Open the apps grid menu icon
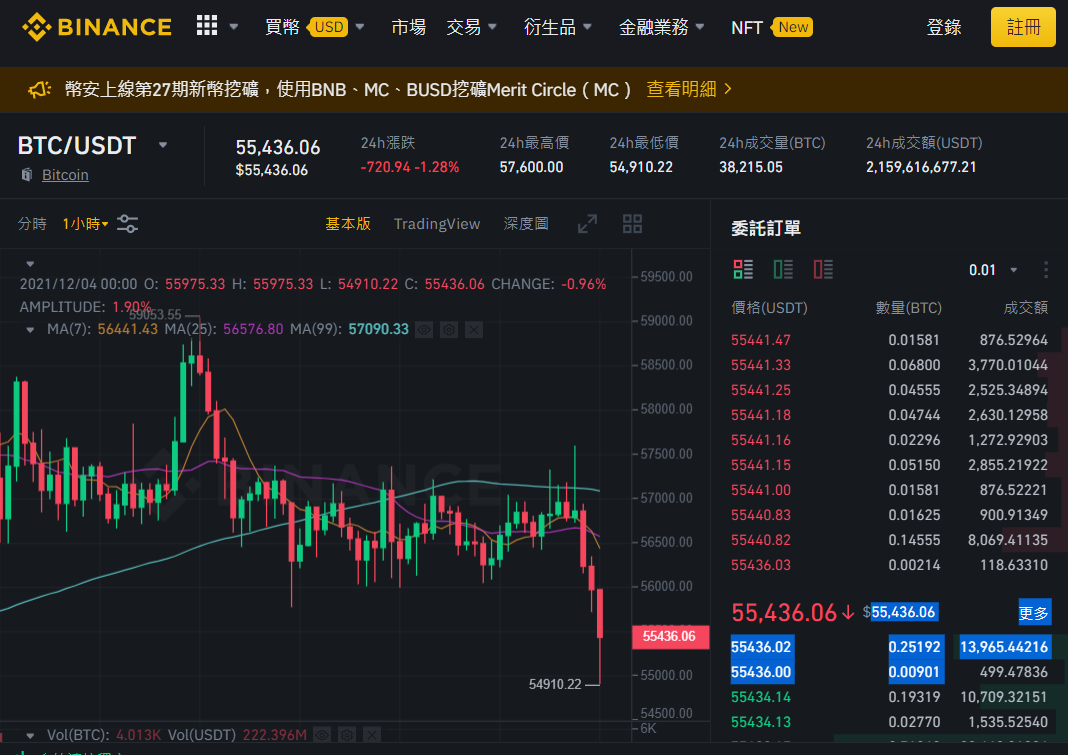1068x755 pixels. pyautogui.click(x=207, y=26)
